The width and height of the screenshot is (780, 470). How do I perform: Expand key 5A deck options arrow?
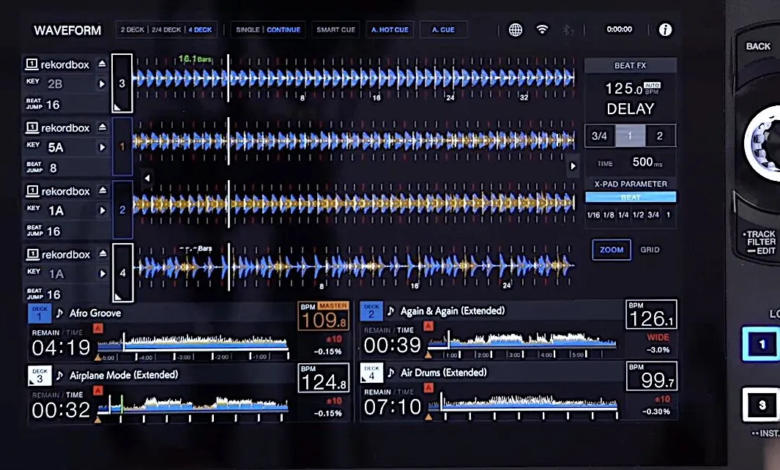tap(102, 147)
